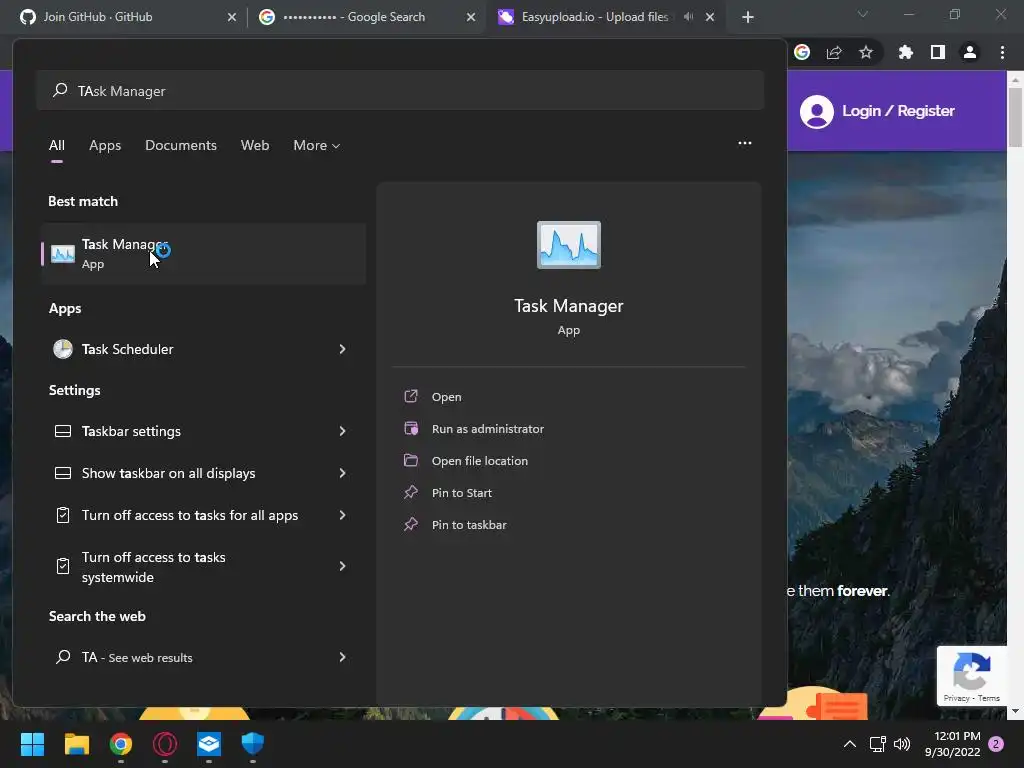Select the Apps search filter tab

tap(105, 146)
